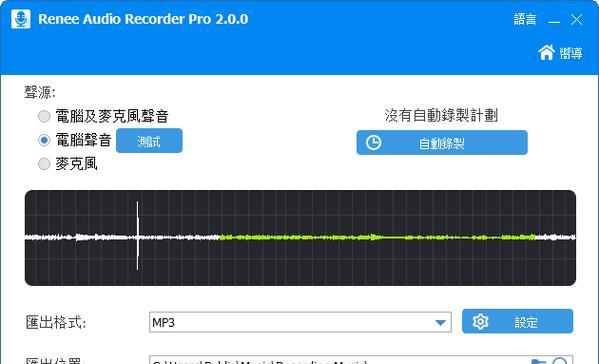This screenshot has width=599, height=364.
Task: Click the white waveform spike marker
Action: pos(138,236)
